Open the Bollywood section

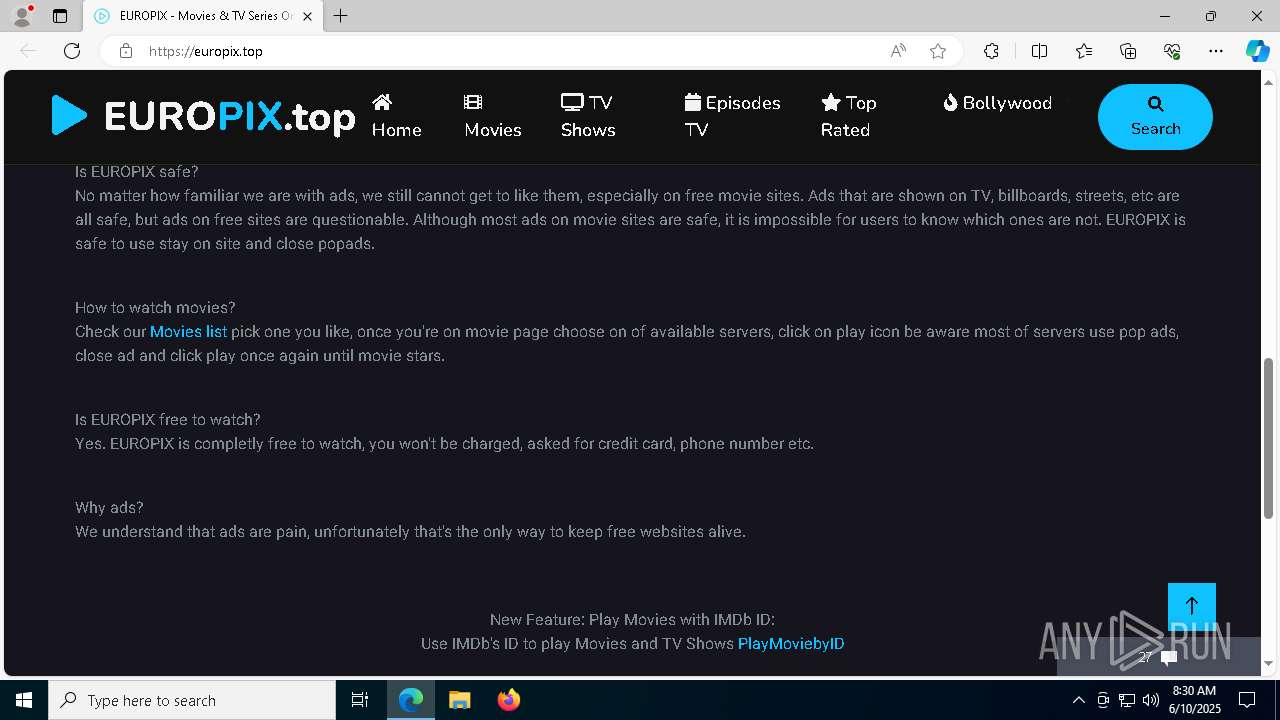[997, 103]
